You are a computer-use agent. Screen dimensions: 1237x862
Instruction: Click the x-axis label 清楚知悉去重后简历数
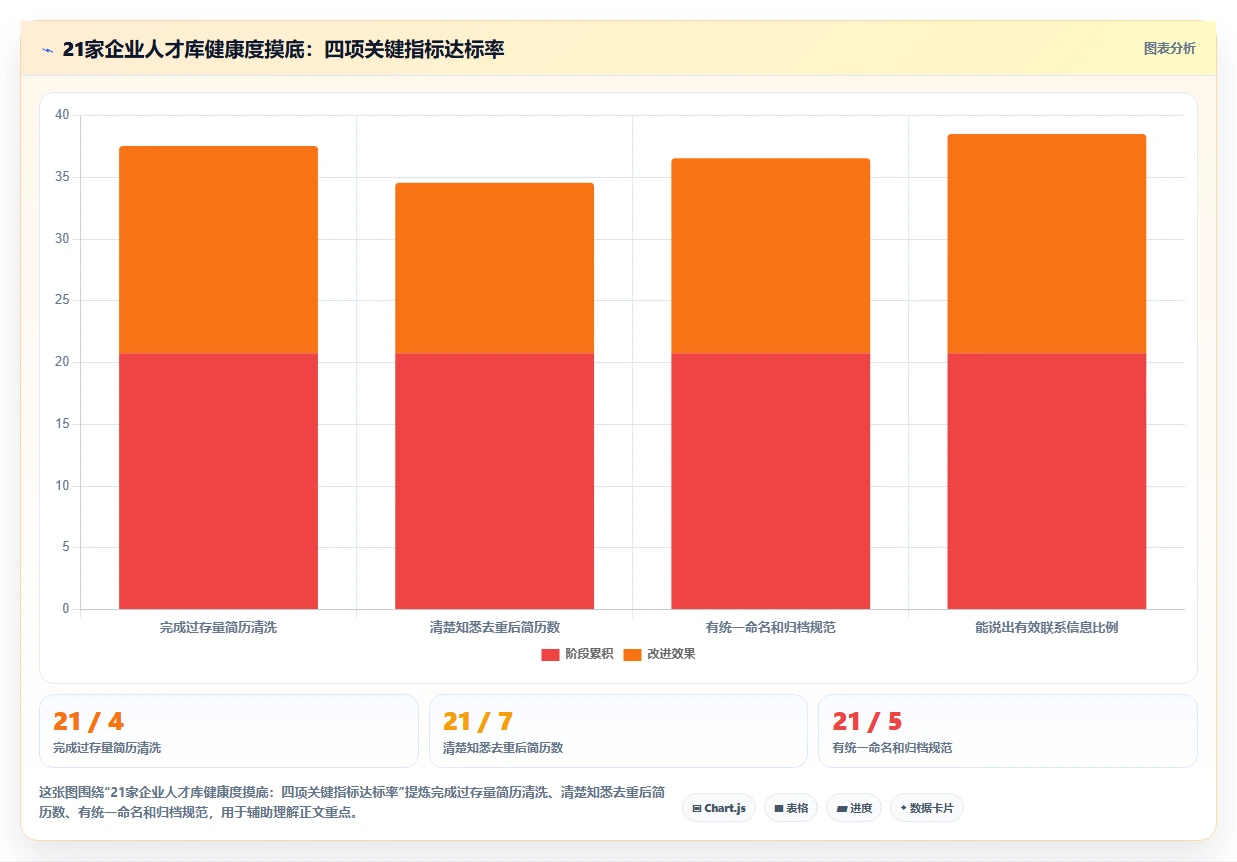pos(494,628)
